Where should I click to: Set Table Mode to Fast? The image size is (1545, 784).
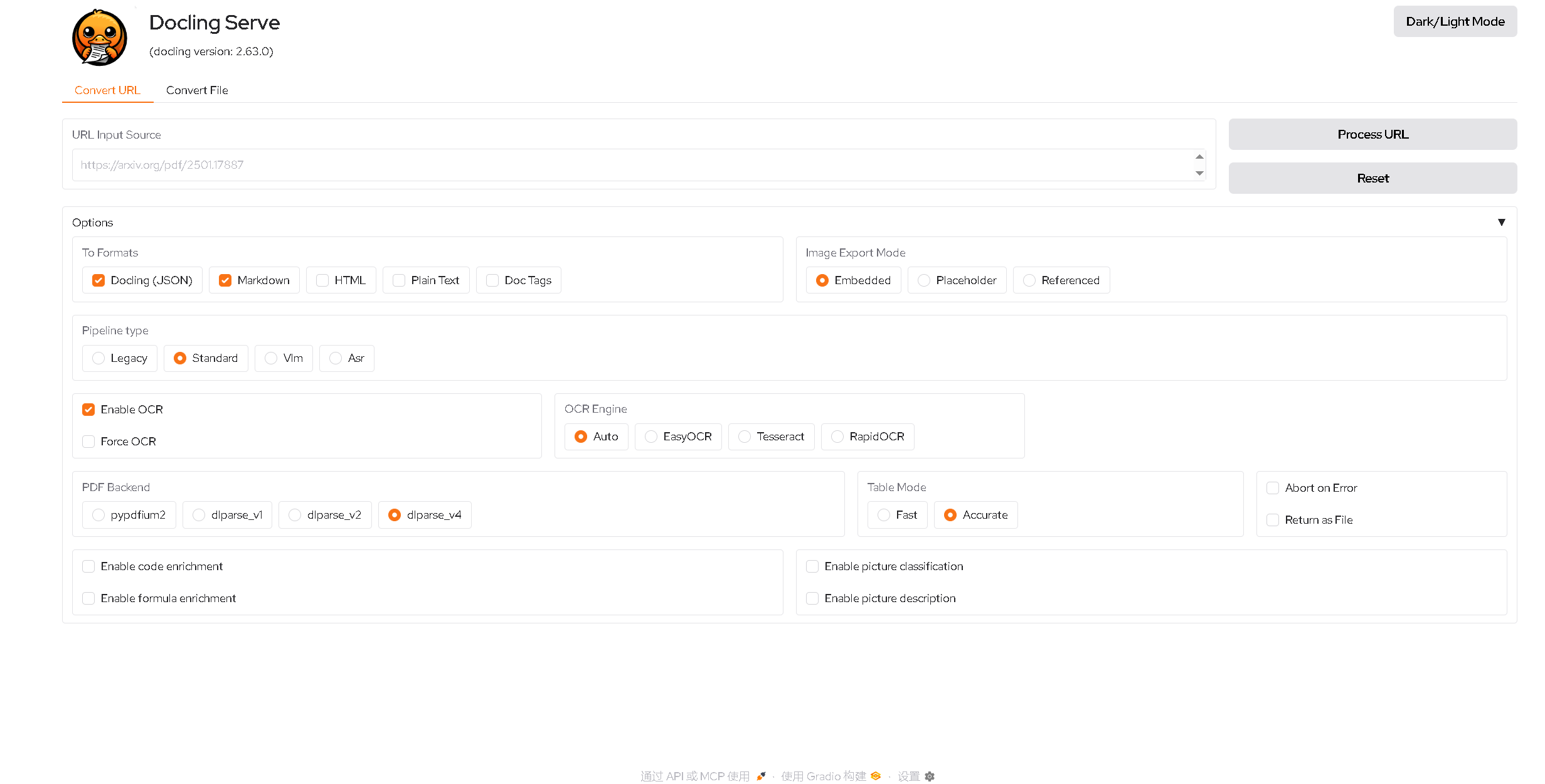pyautogui.click(x=884, y=515)
